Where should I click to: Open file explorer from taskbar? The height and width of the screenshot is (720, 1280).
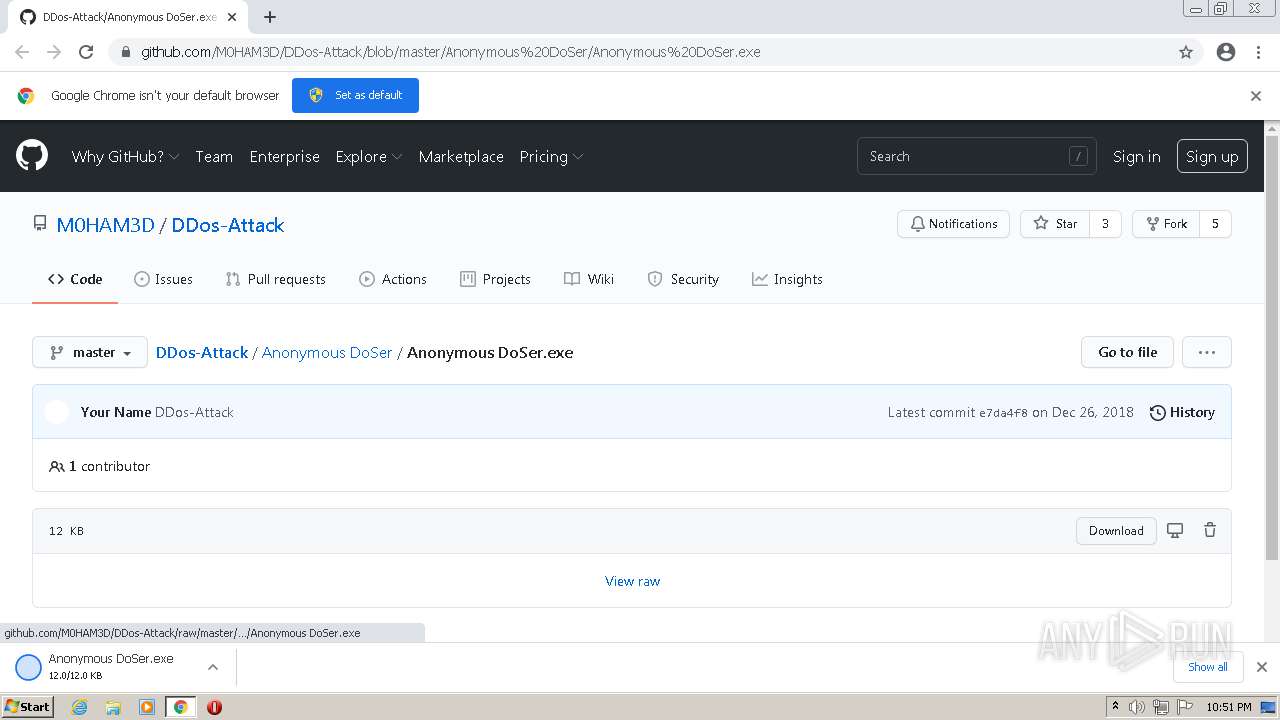click(x=113, y=707)
